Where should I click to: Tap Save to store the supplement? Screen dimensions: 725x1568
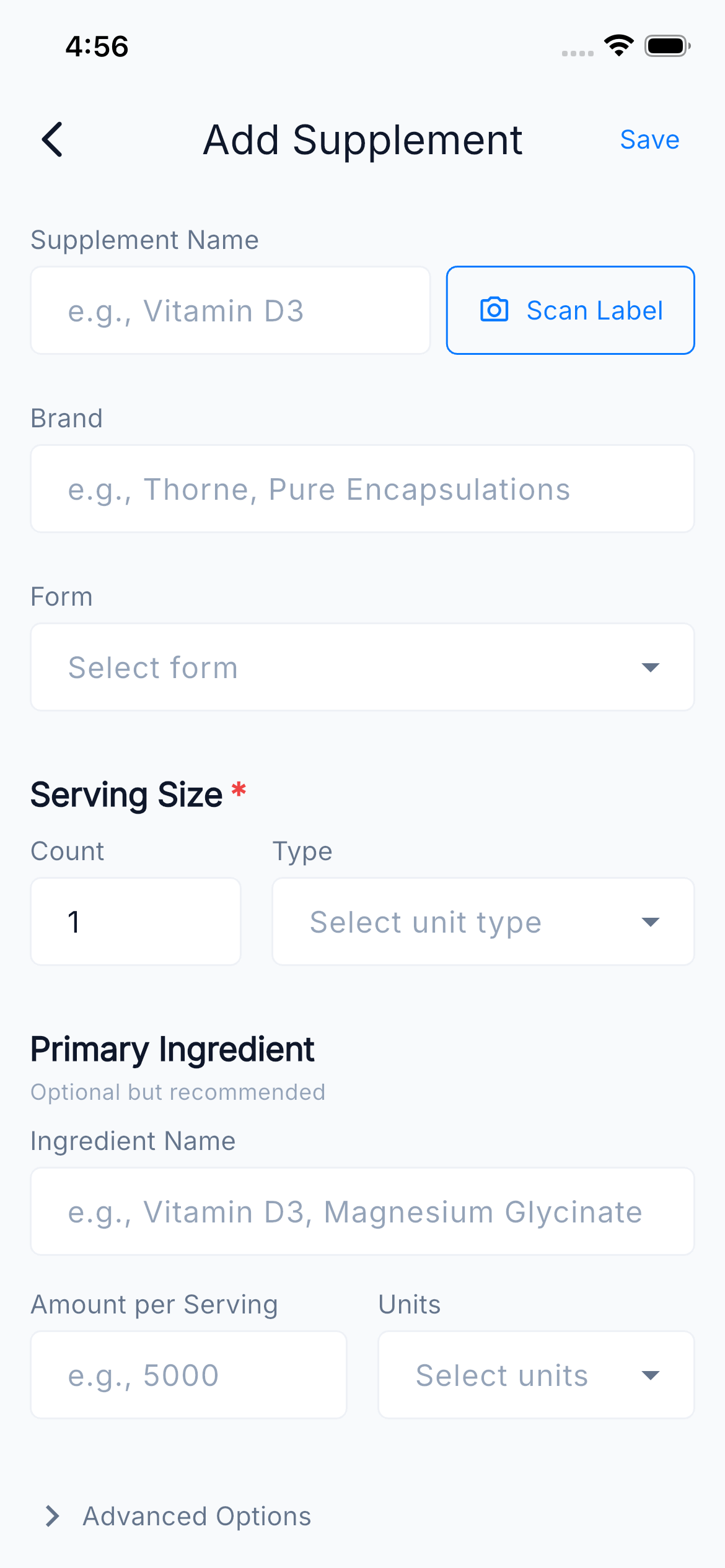tap(649, 139)
